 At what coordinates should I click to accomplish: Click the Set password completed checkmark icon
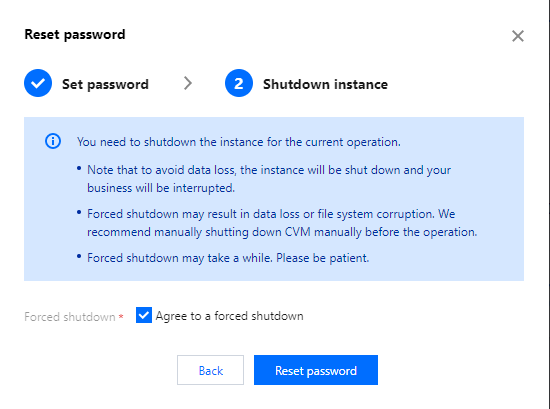pos(38,83)
